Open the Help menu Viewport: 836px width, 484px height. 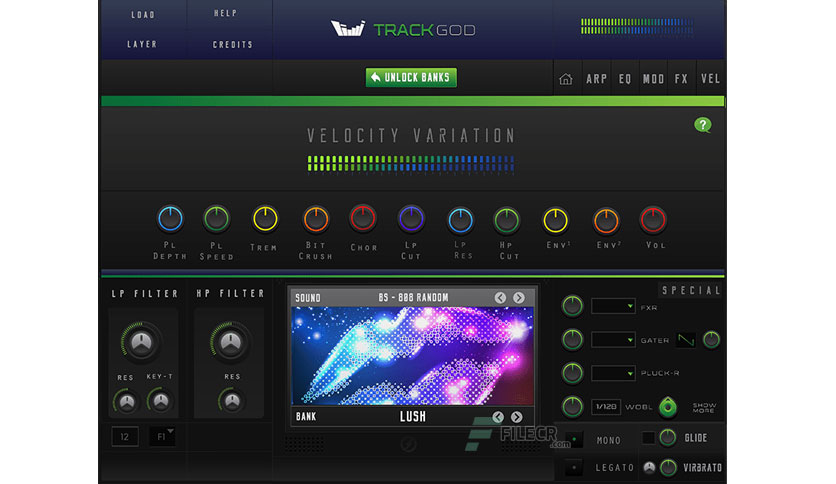tap(226, 13)
